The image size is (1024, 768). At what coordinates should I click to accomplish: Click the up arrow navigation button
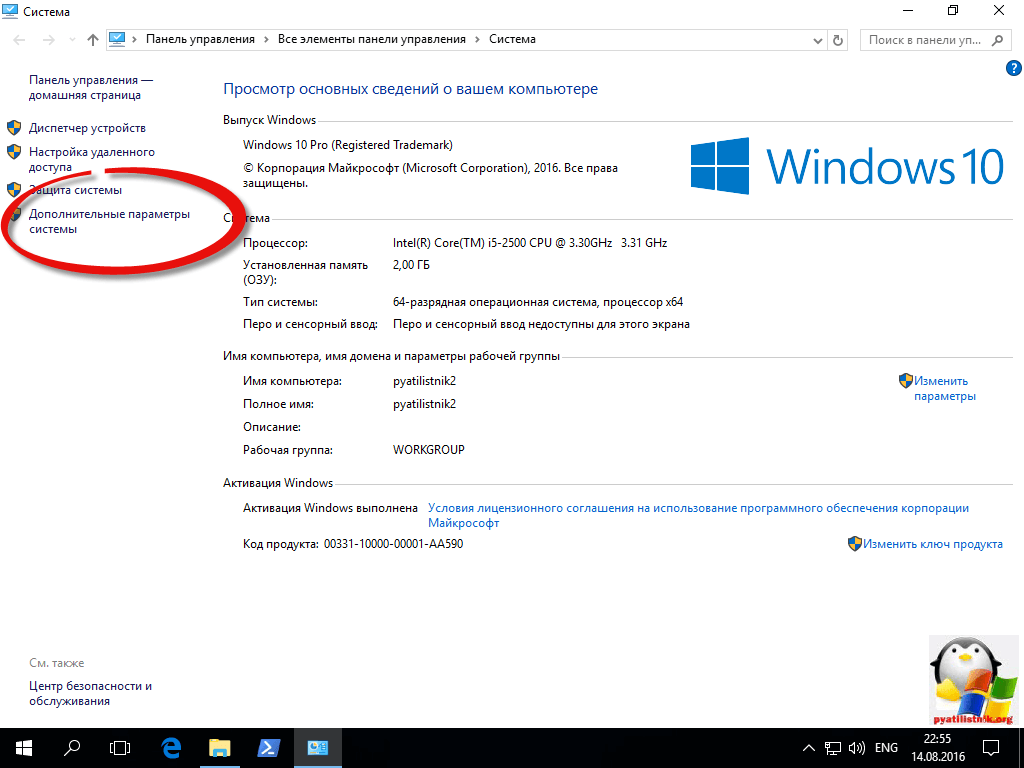93,40
